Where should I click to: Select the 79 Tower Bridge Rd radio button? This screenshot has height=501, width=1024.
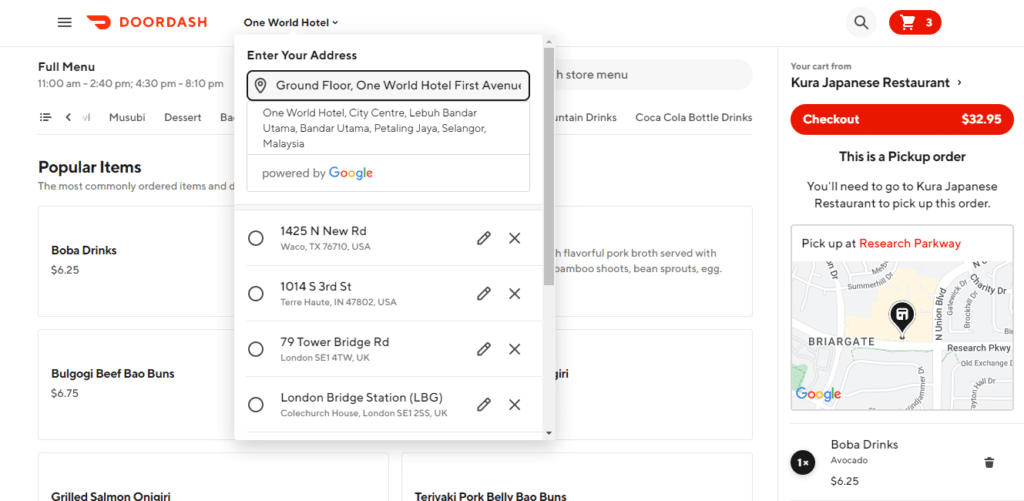pyautogui.click(x=256, y=349)
